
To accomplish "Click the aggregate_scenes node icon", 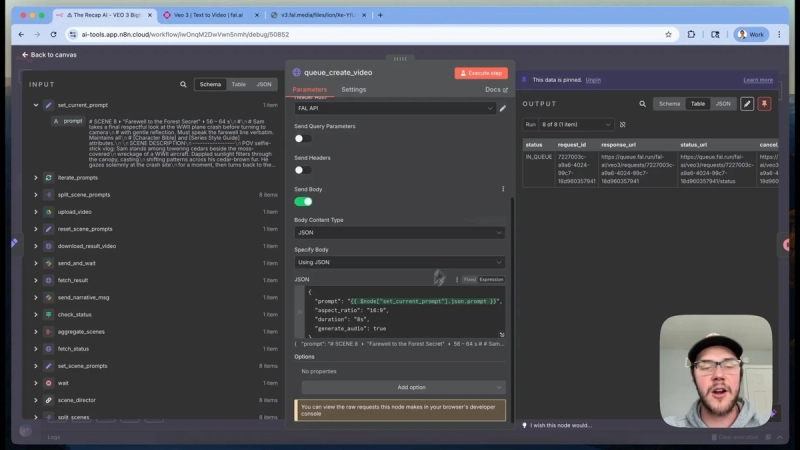I will point(48,332).
